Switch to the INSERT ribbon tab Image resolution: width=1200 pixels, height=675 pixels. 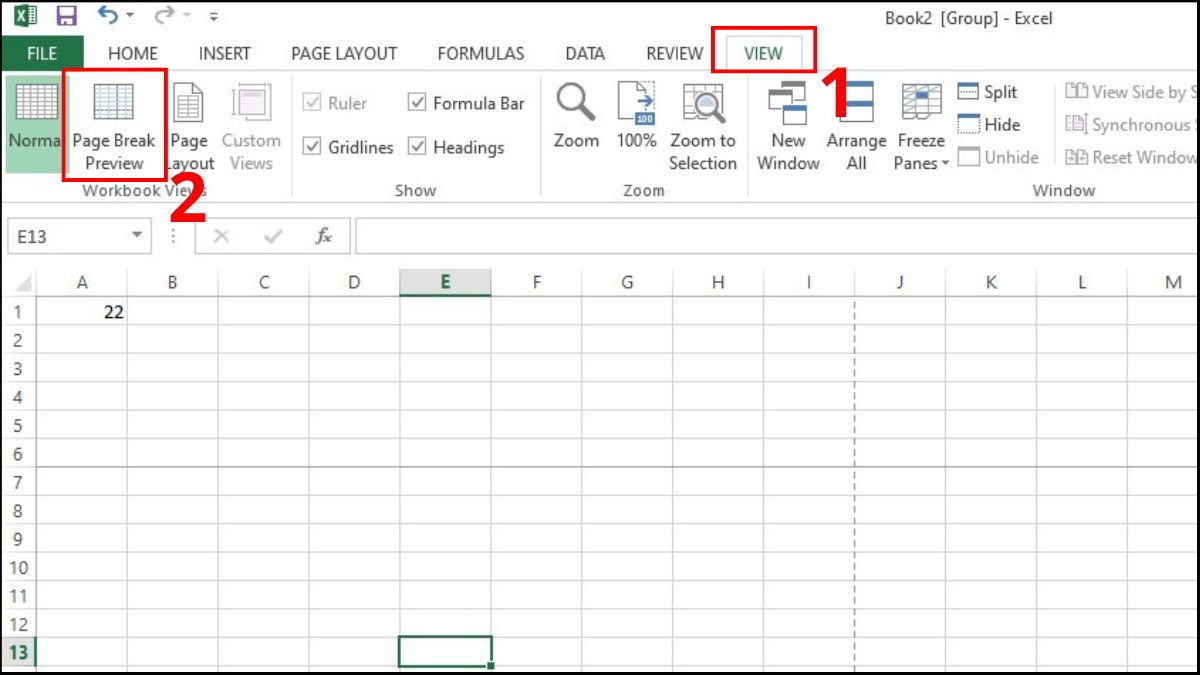(225, 53)
